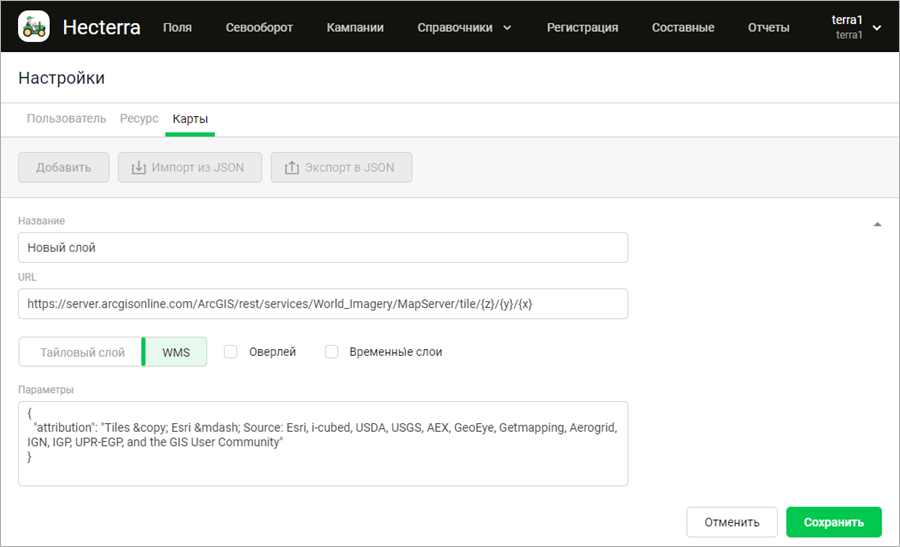Select the WMS layer type
This screenshot has height=547, width=900.
pyautogui.click(x=176, y=352)
